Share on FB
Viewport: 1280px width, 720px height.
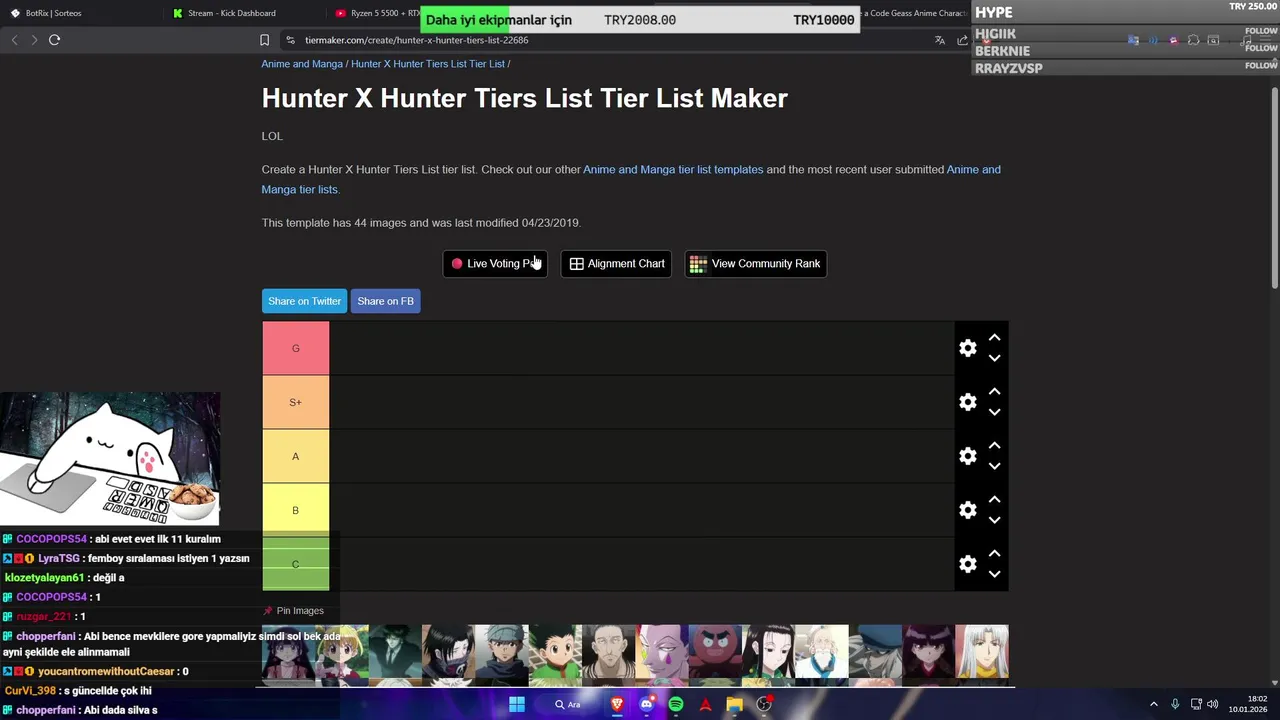385,301
